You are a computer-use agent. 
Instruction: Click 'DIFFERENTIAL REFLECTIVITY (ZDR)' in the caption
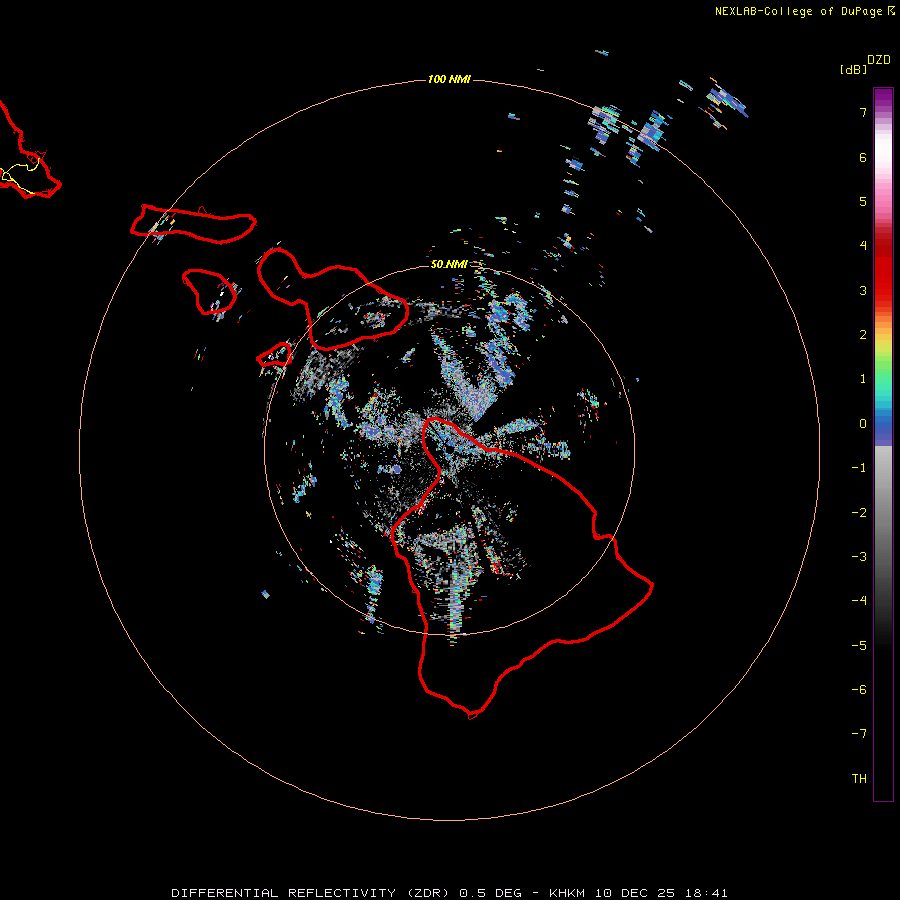click(313, 893)
